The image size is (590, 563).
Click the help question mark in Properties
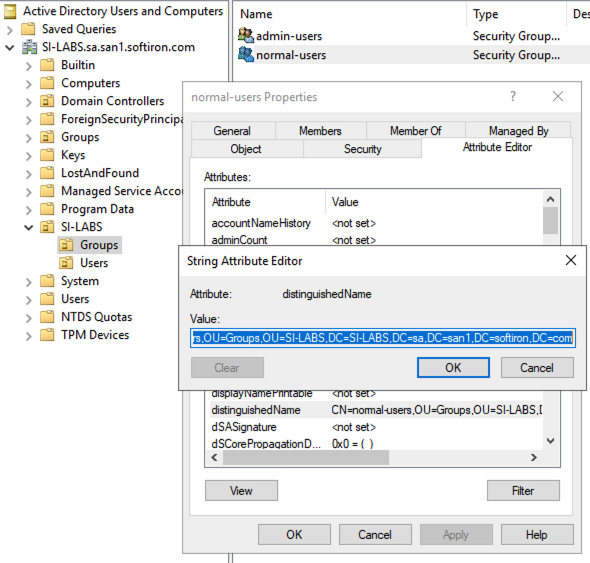click(513, 96)
